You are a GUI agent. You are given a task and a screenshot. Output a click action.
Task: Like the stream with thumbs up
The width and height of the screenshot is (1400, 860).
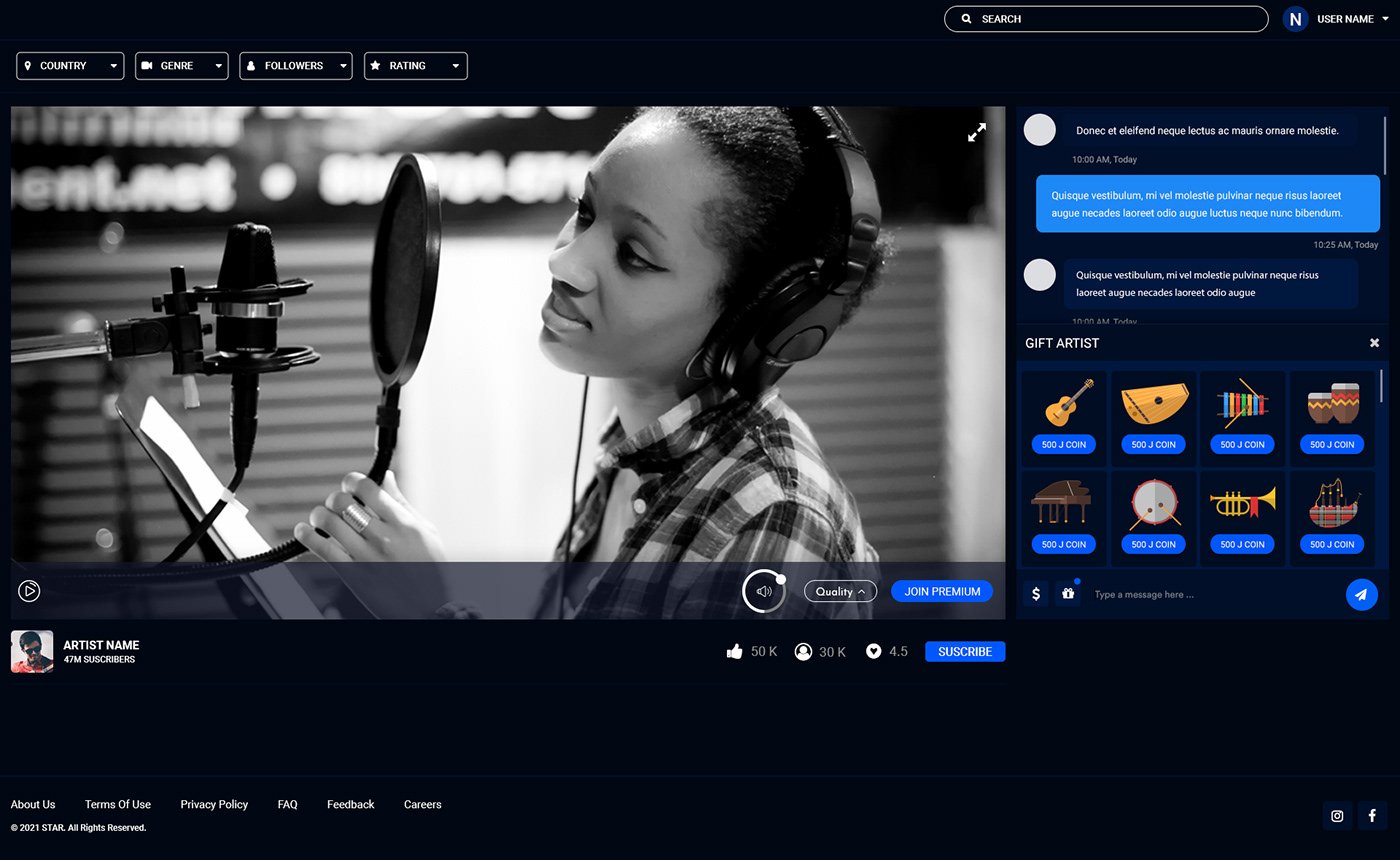735,652
